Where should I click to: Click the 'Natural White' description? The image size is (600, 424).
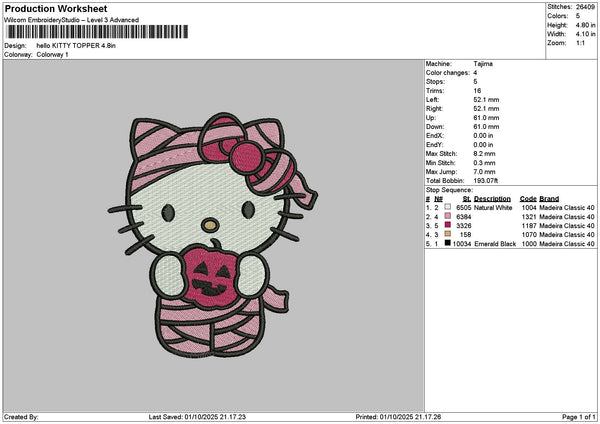(493, 208)
